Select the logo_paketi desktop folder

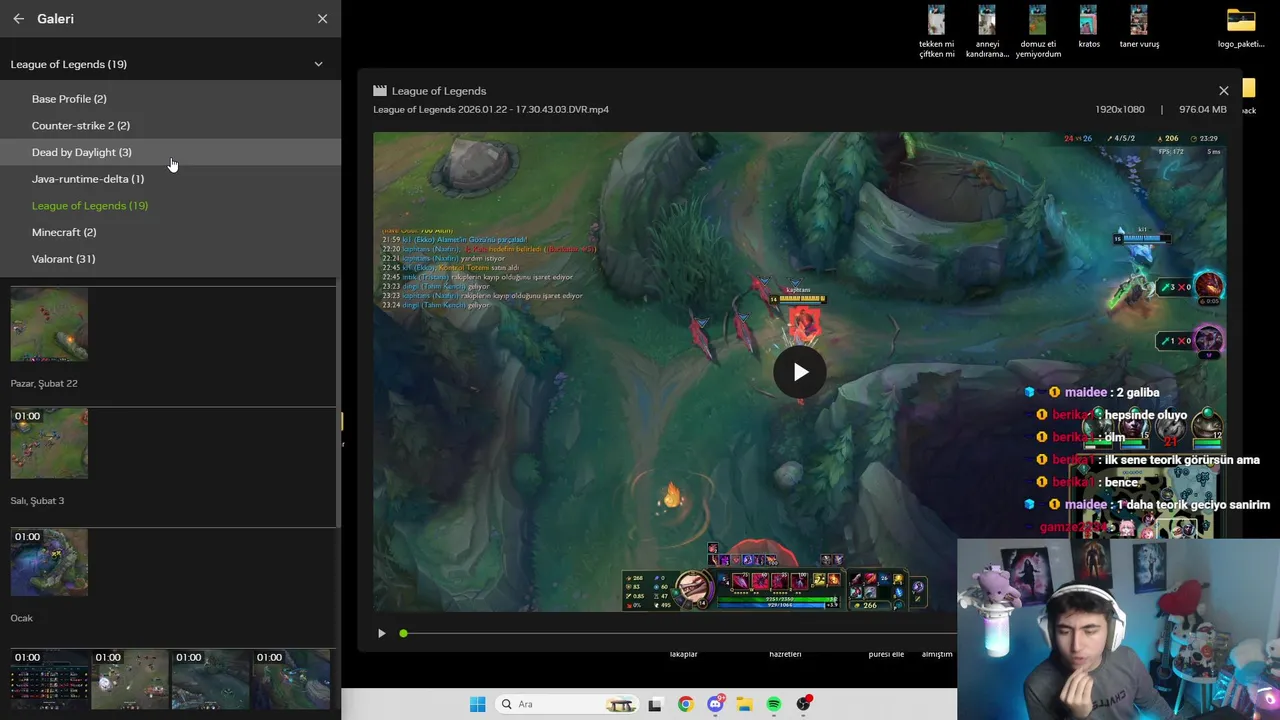click(x=1241, y=27)
